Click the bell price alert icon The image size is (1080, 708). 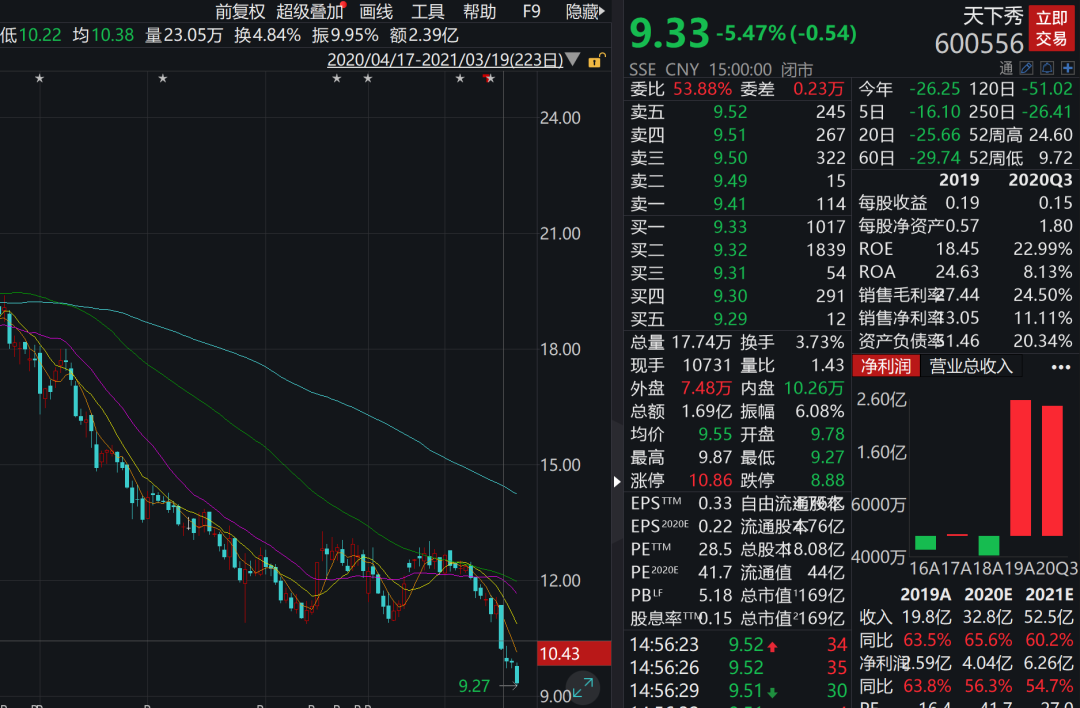coord(1047,67)
